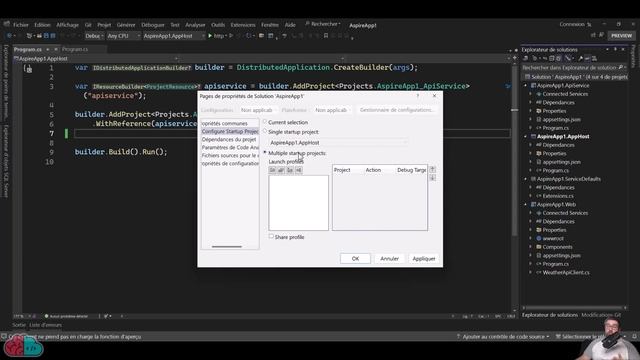The width and height of the screenshot is (640, 360).
Task: Select the Current selection radio button
Action: [265, 122]
